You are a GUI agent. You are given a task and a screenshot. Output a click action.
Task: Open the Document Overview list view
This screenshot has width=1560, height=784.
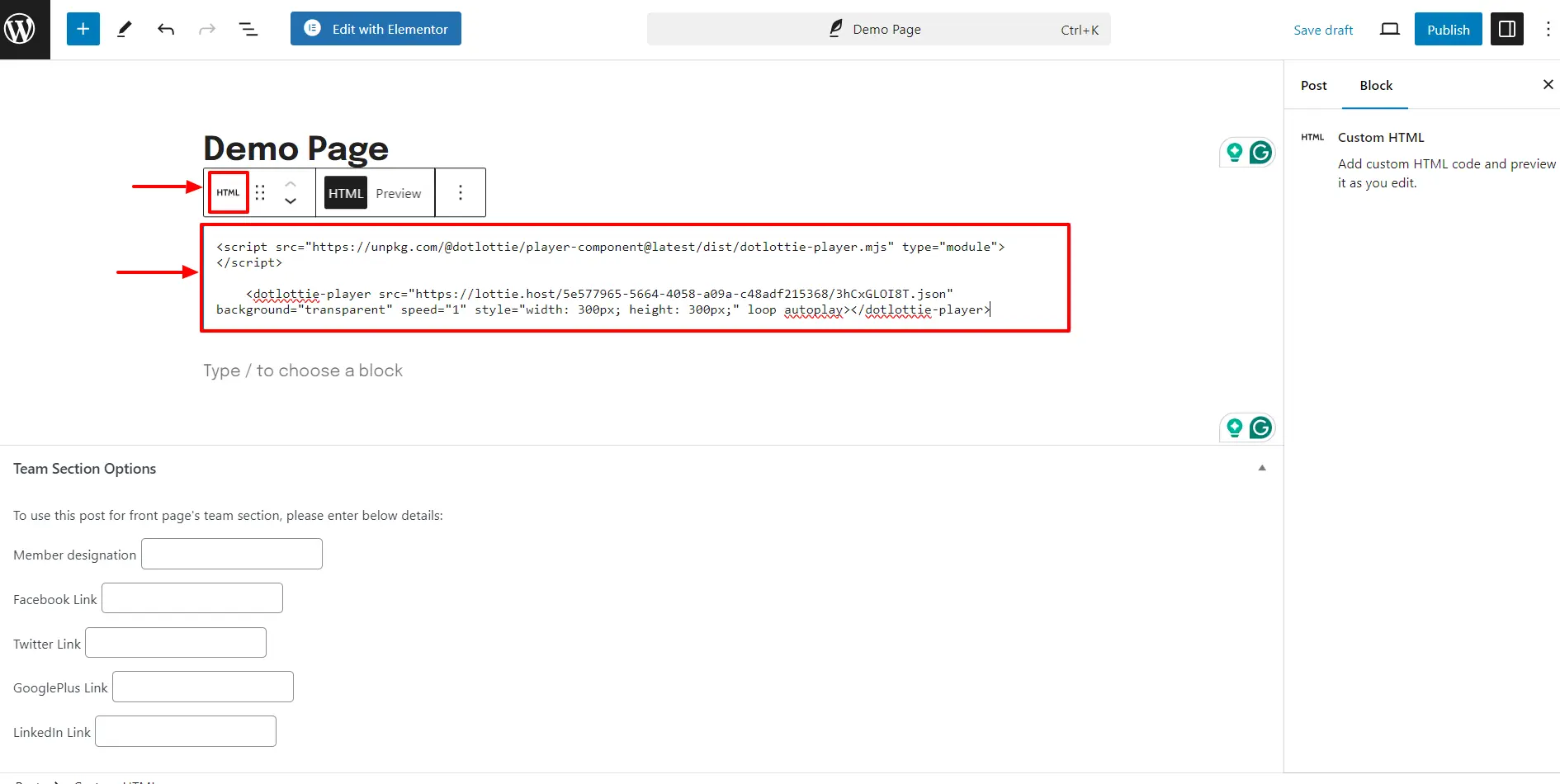248,29
